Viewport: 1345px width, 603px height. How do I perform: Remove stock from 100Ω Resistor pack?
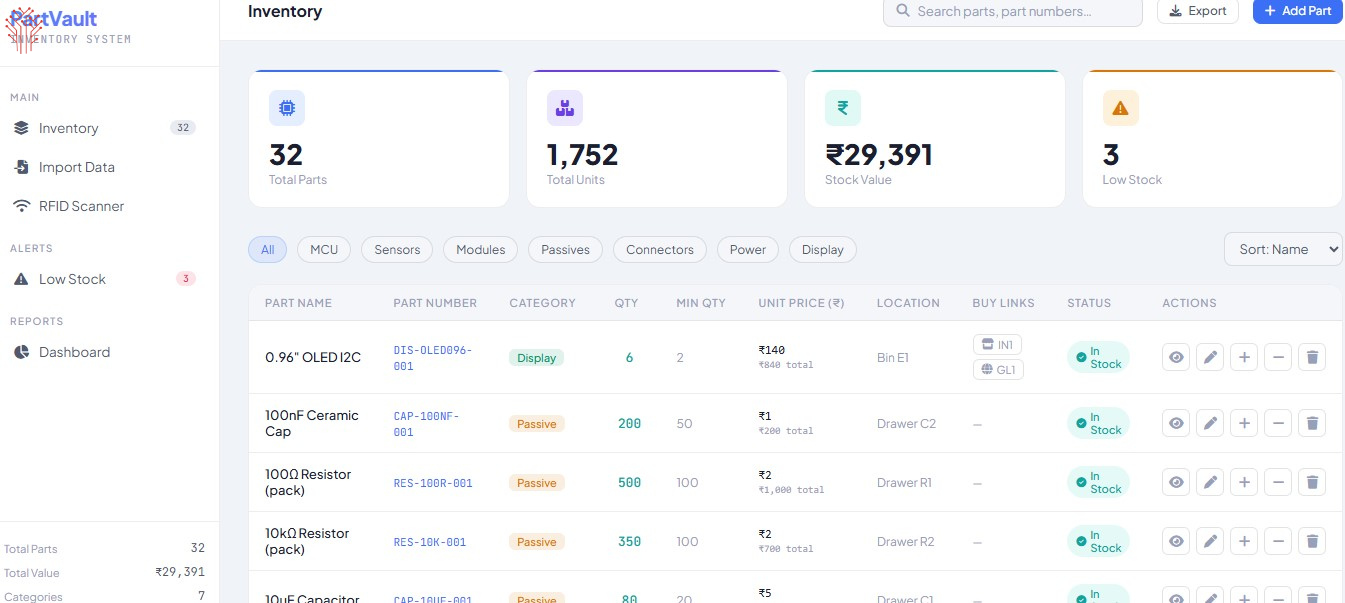click(x=1278, y=482)
